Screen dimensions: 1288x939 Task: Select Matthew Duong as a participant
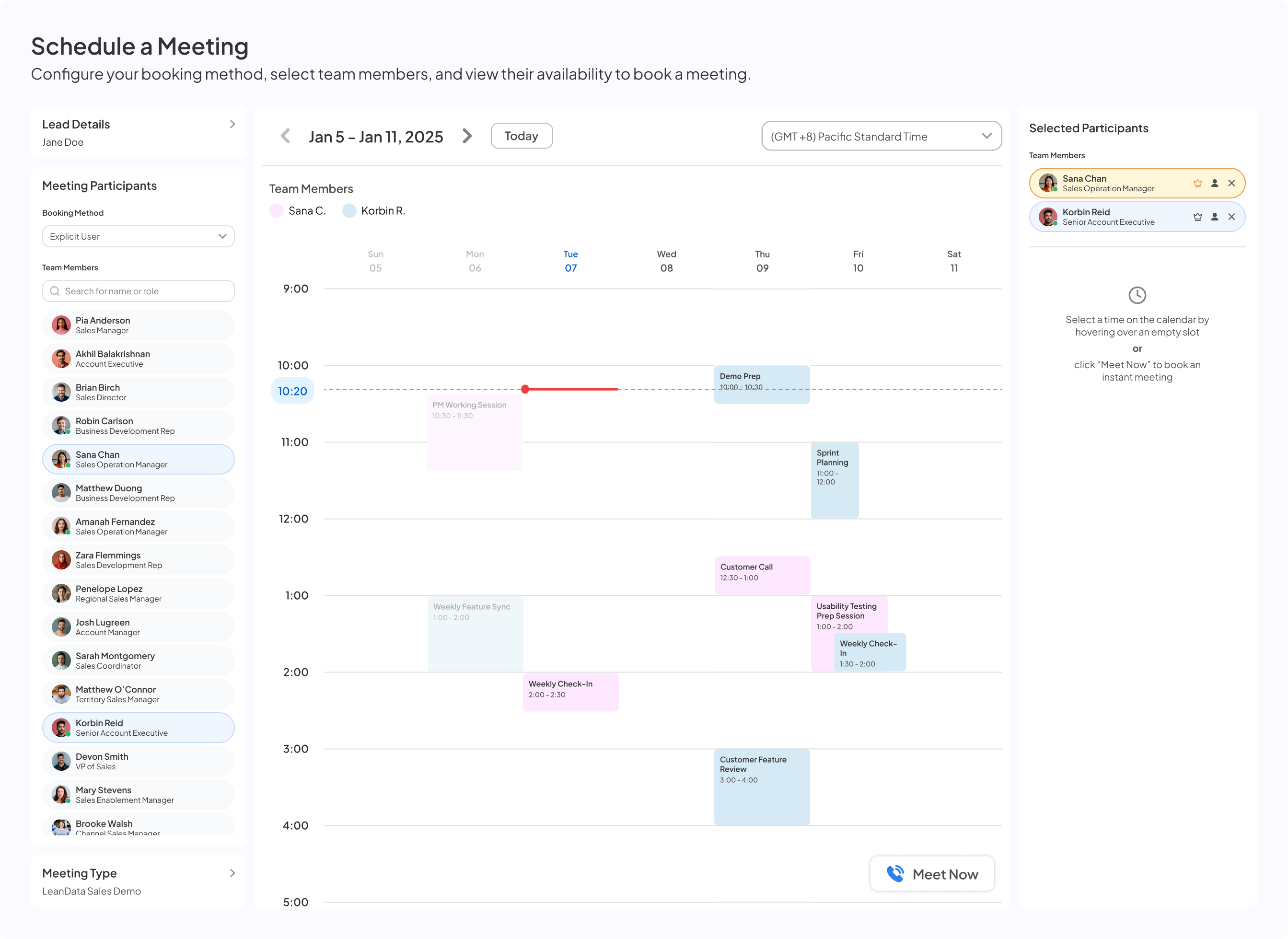click(138, 493)
